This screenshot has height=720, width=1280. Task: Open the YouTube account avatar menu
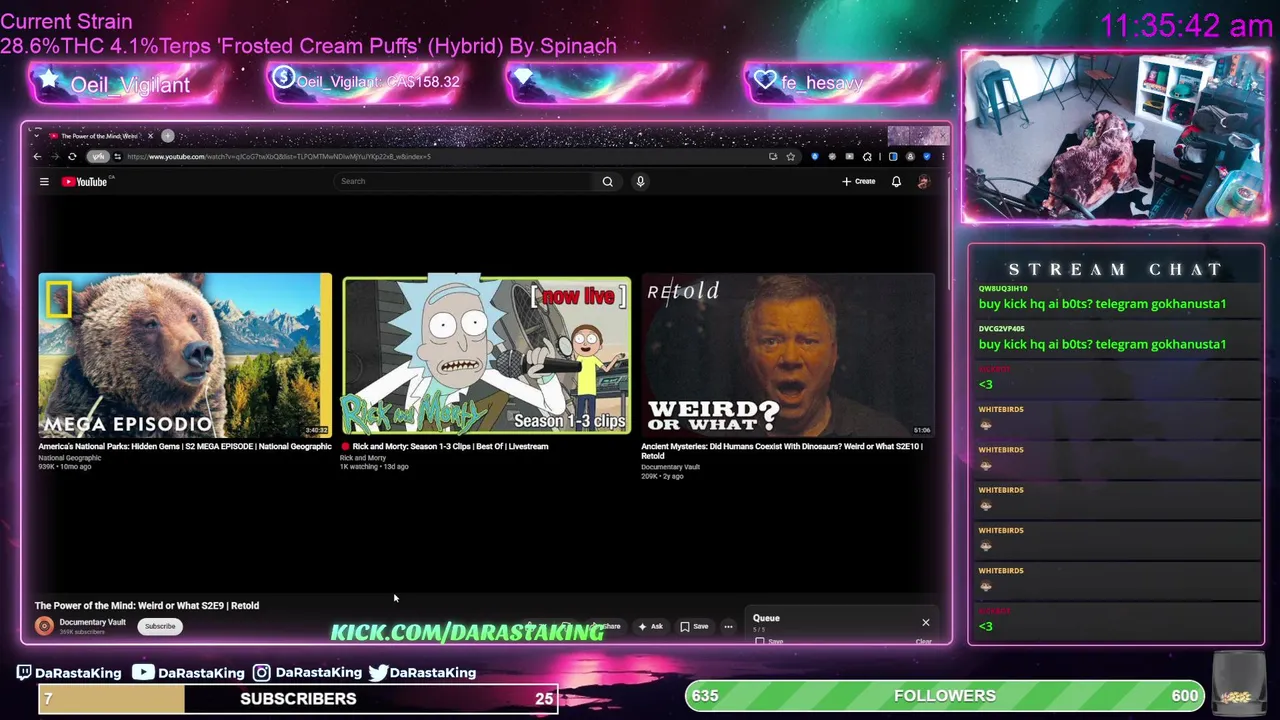pyautogui.click(x=923, y=181)
